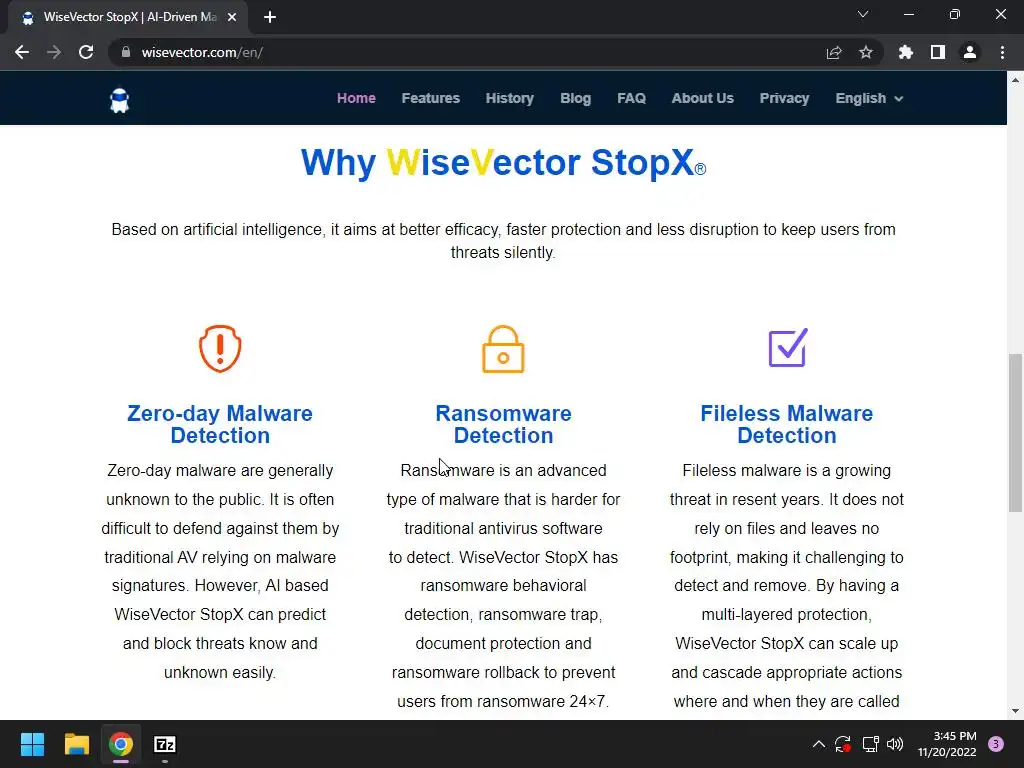Viewport: 1024px width, 768px height.
Task: Open network settings tray icon
Action: pyautogui.click(x=871, y=744)
